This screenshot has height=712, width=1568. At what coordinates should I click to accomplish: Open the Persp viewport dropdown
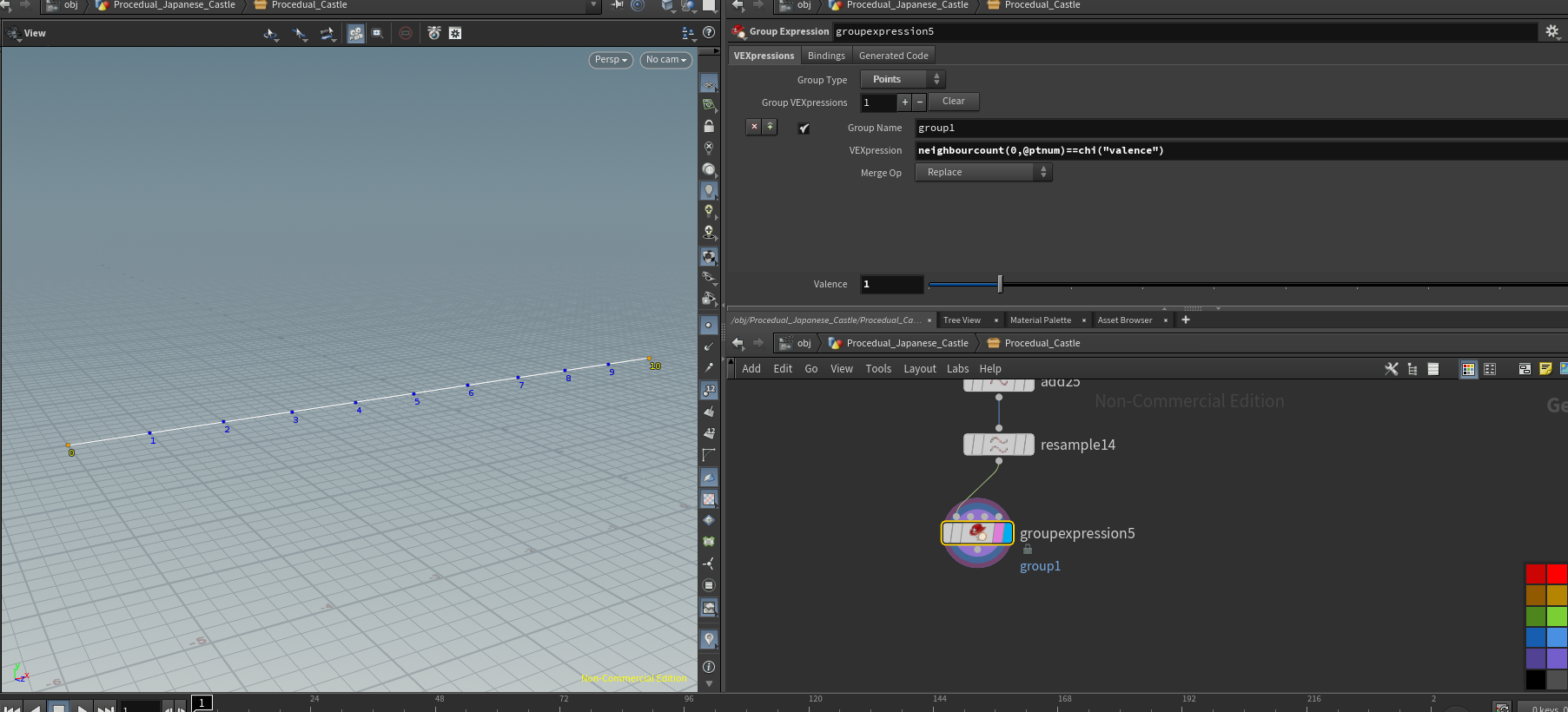(x=611, y=60)
